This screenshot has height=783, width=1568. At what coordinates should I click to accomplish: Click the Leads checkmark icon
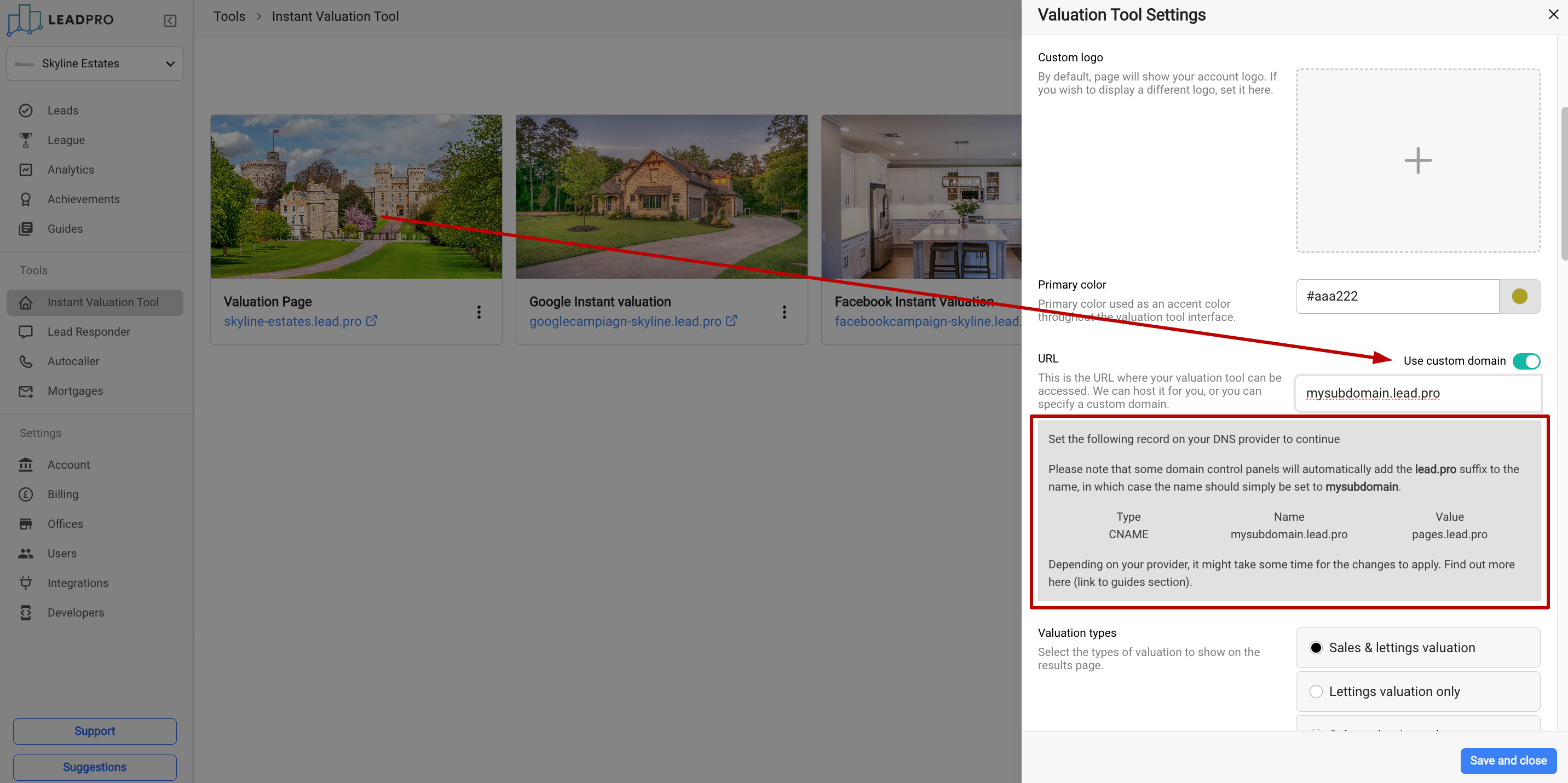click(26, 110)
